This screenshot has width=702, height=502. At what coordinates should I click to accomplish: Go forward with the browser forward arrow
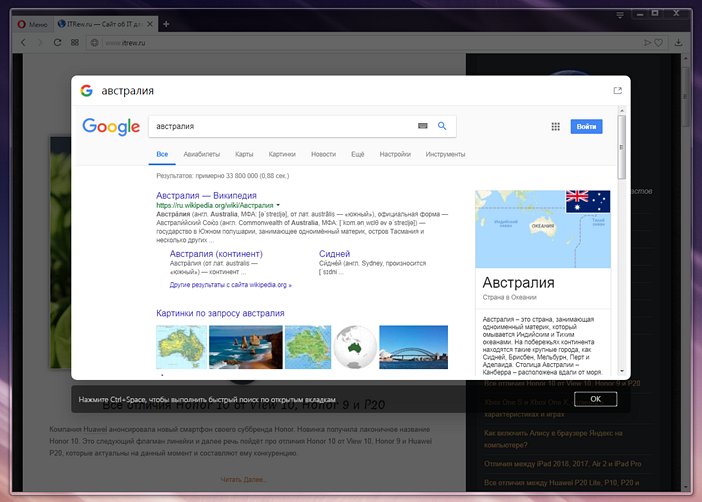pos(40,43)
